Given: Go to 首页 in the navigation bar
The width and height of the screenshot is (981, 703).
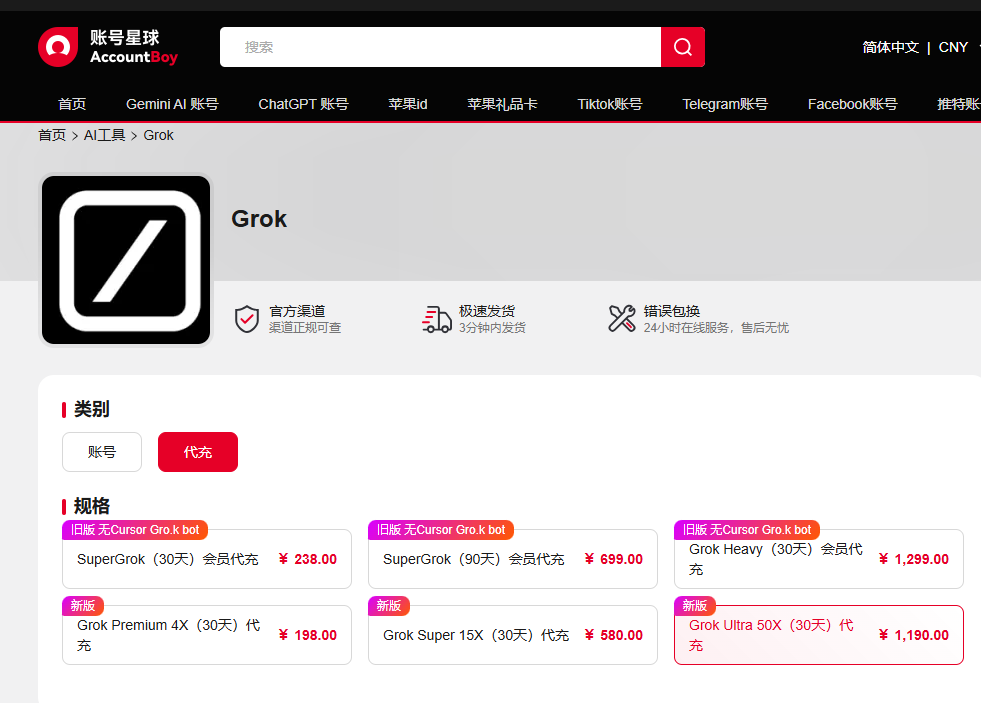Looking at the screenshot, I should pos(72,104).
